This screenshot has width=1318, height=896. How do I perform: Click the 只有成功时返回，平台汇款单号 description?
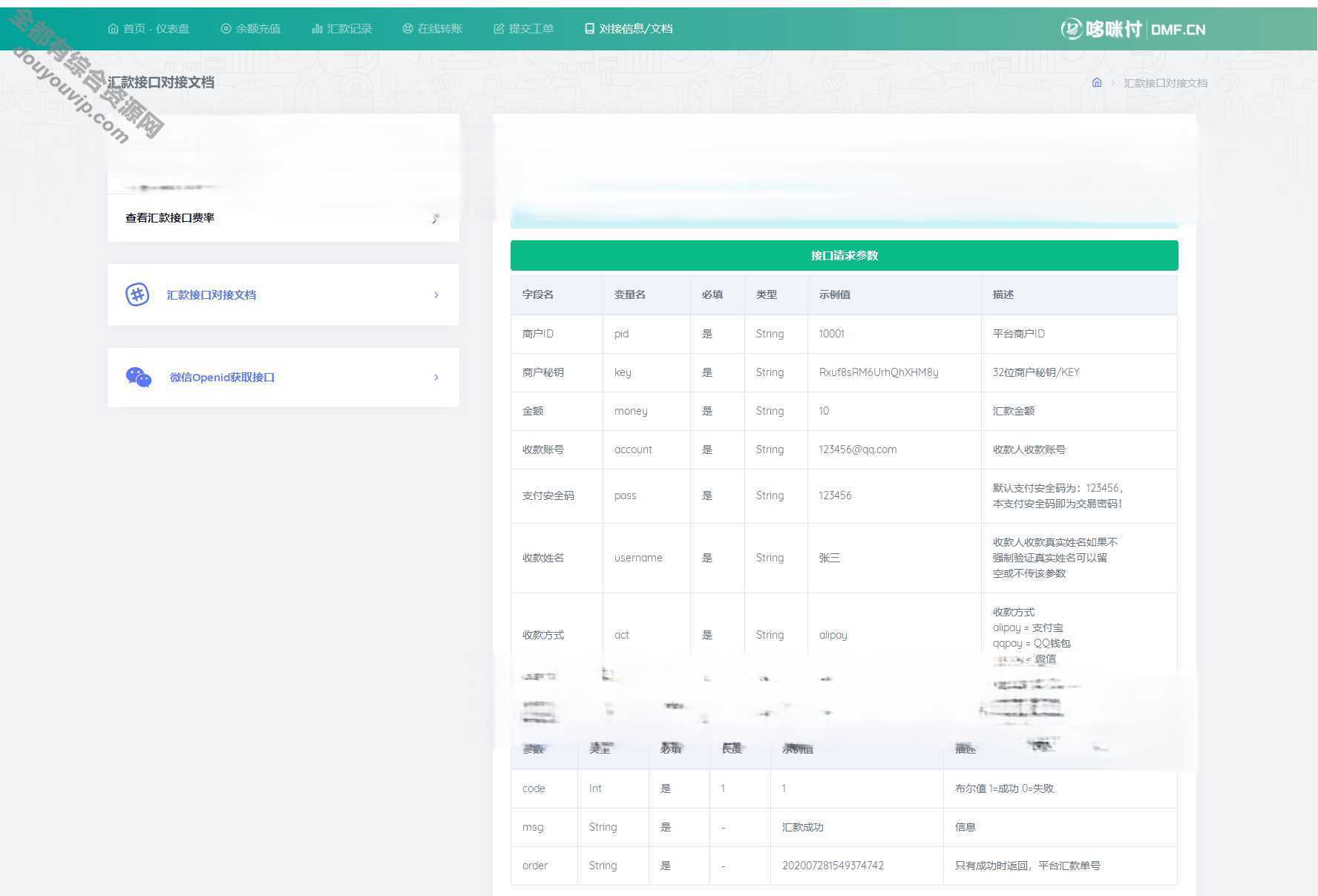click(1028, 866)
